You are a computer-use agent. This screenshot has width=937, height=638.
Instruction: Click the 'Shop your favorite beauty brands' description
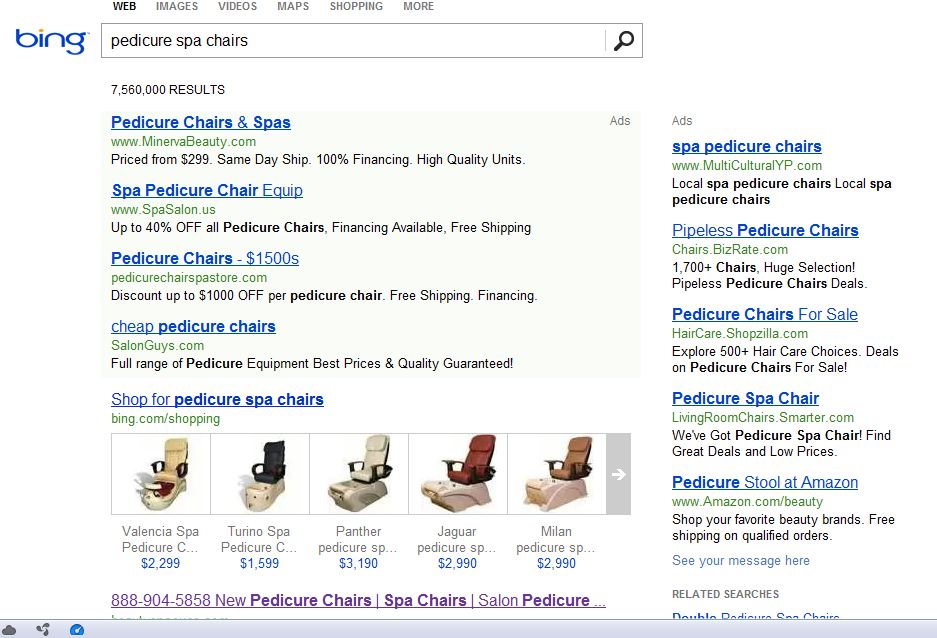(x=783, y=527)
